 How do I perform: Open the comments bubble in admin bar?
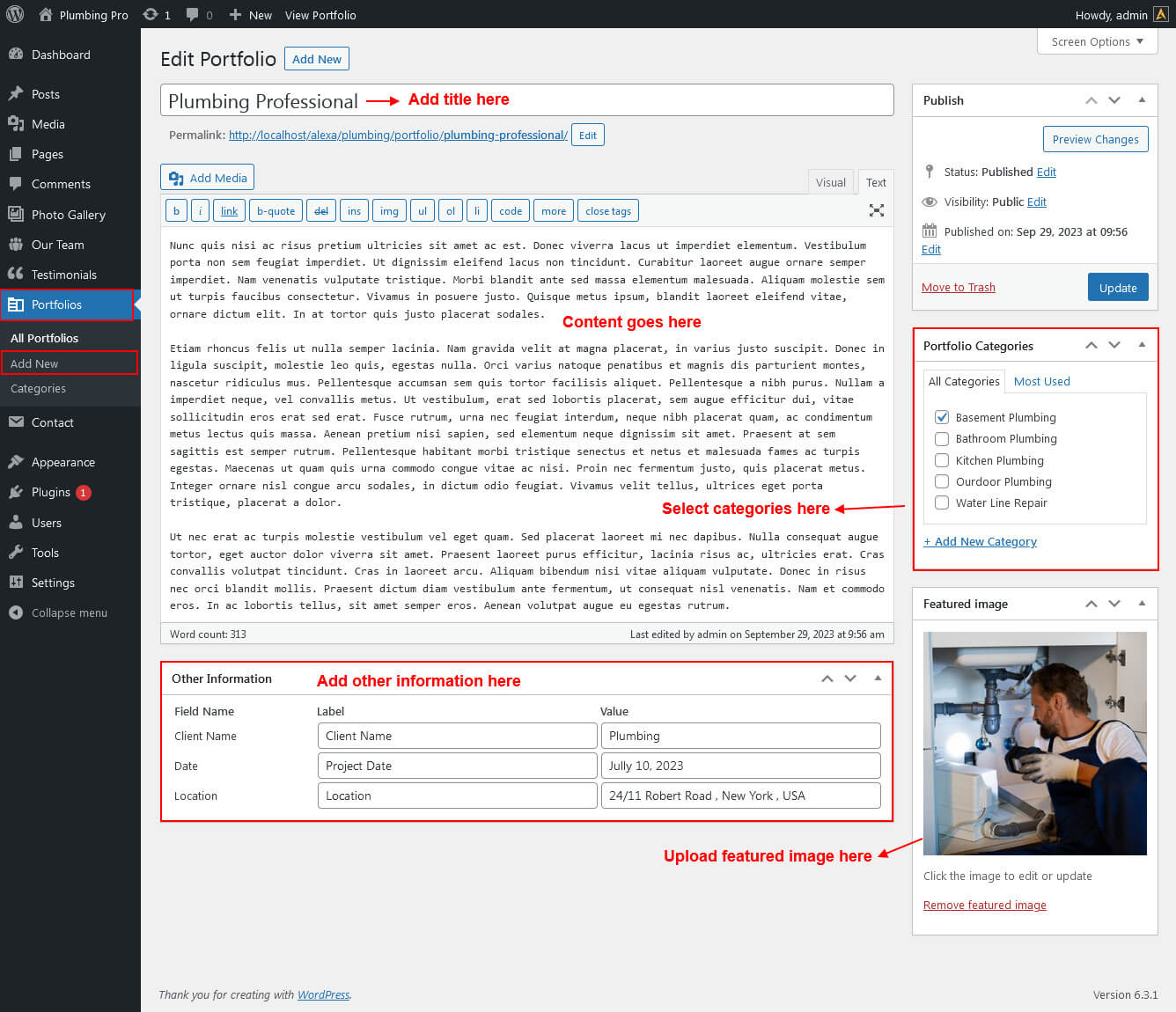192,14
